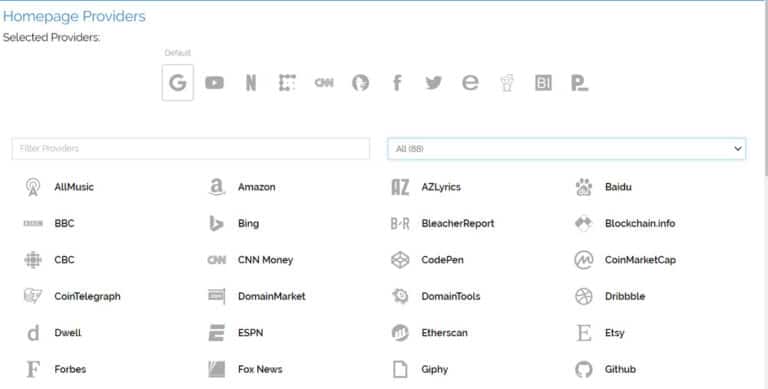Add the Dwell provider
Image resolution: width=768 pixels, height=389 pixels.
(53, 333)
